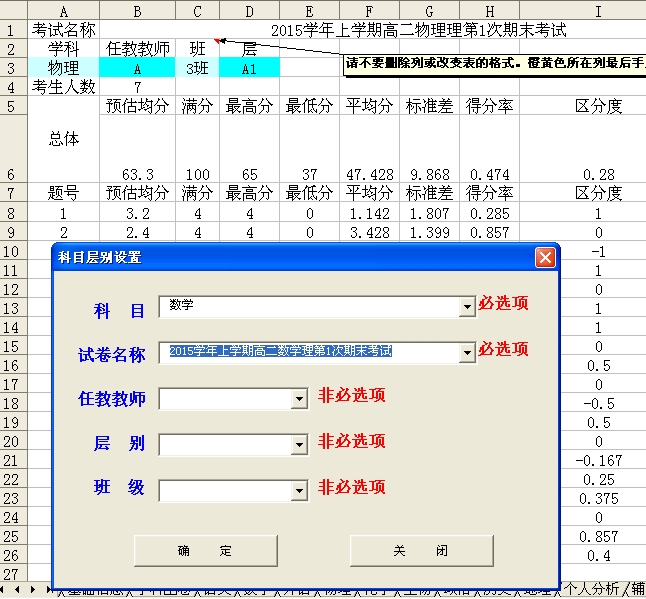Select the cyan cell A1 under 层

point(249,68)
